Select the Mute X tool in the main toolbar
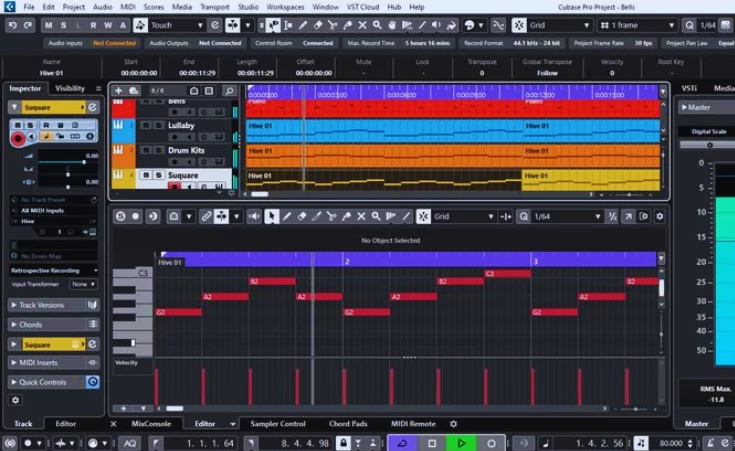Screen dimensions: 735x451 click(362, 25)
